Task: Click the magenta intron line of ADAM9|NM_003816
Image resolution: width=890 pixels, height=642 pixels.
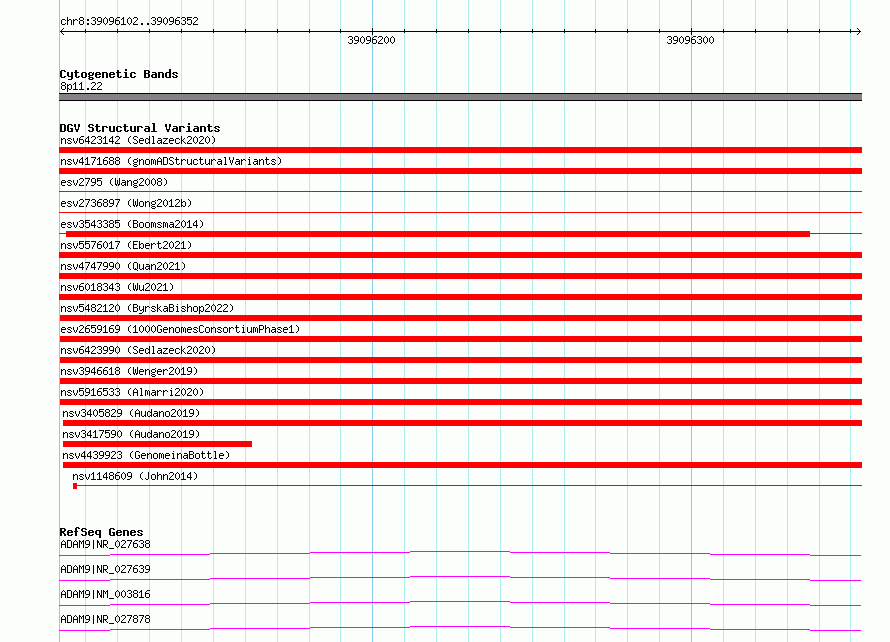Action: click(460, 603)
